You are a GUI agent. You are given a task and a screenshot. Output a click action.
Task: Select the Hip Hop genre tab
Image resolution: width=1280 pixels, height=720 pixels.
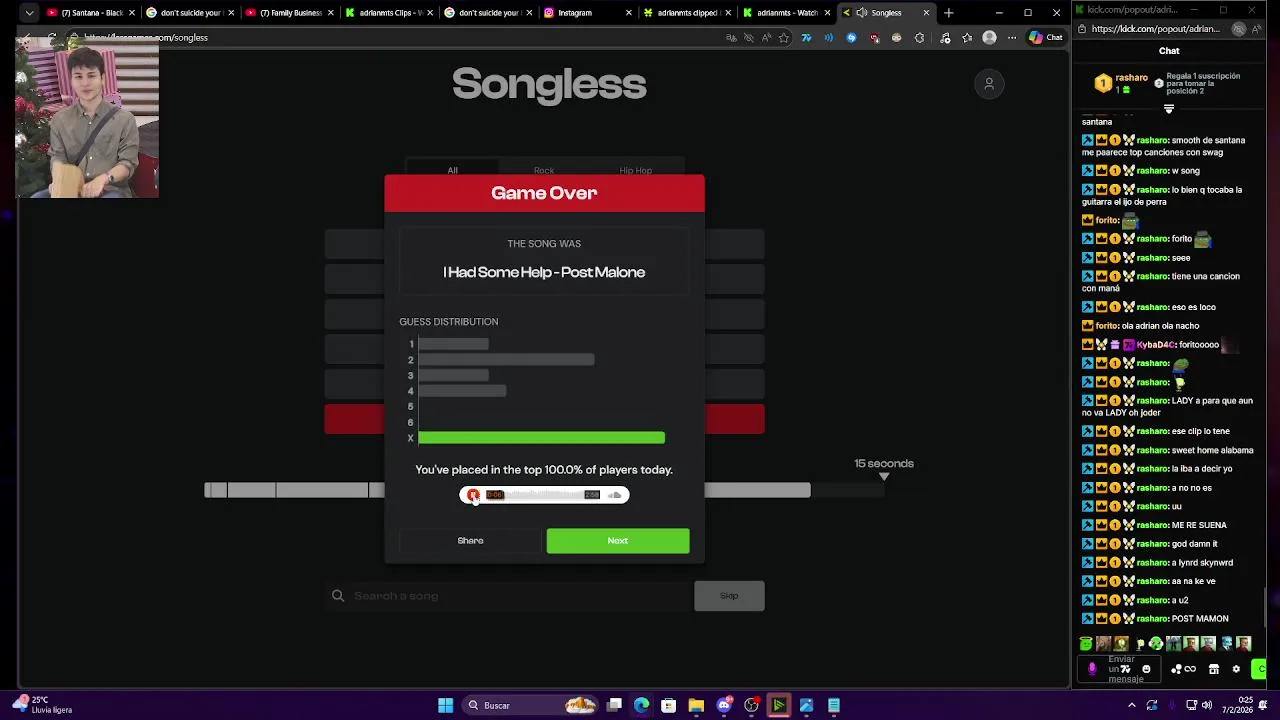(636, 170)
